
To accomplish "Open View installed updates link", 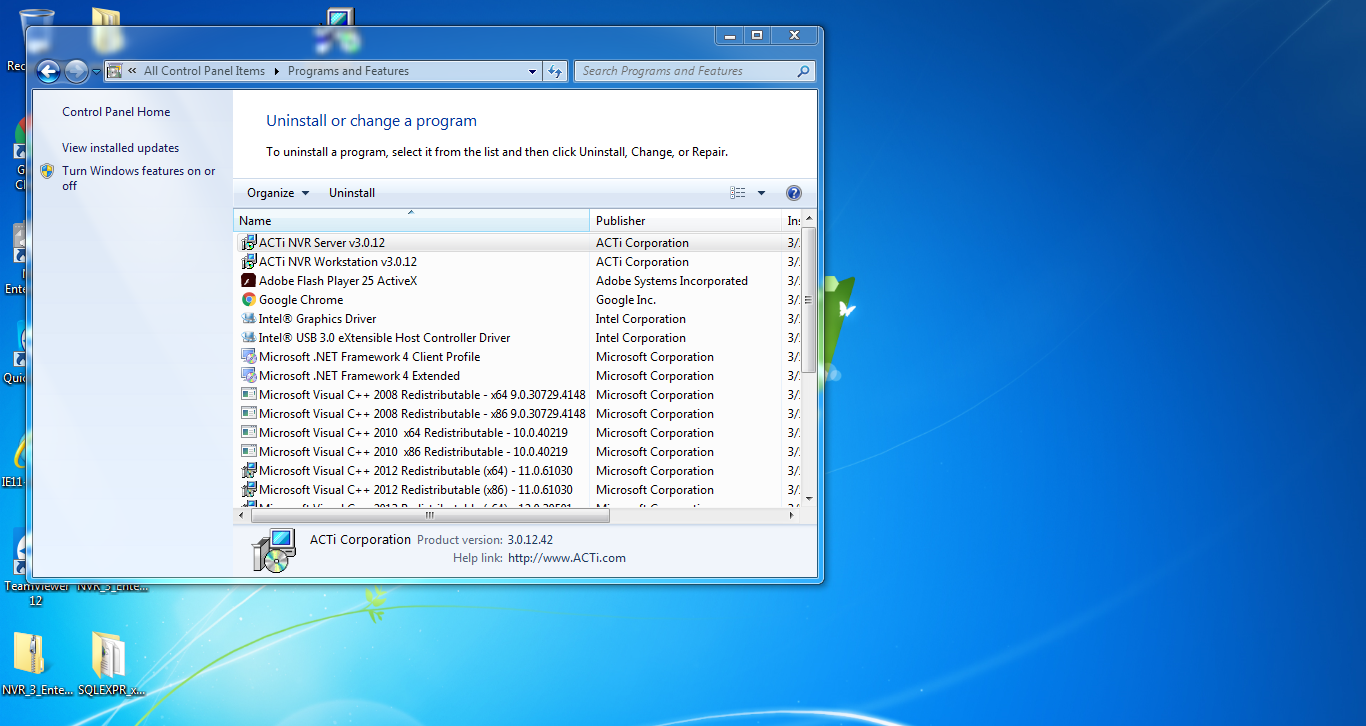I will tap(120, 148).
